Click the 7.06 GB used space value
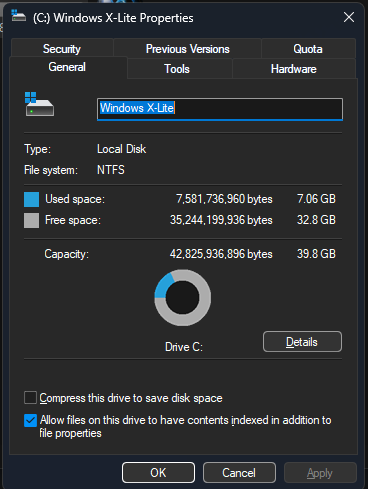The width and height of the screenshot is (368, 489). click(316, 199)
